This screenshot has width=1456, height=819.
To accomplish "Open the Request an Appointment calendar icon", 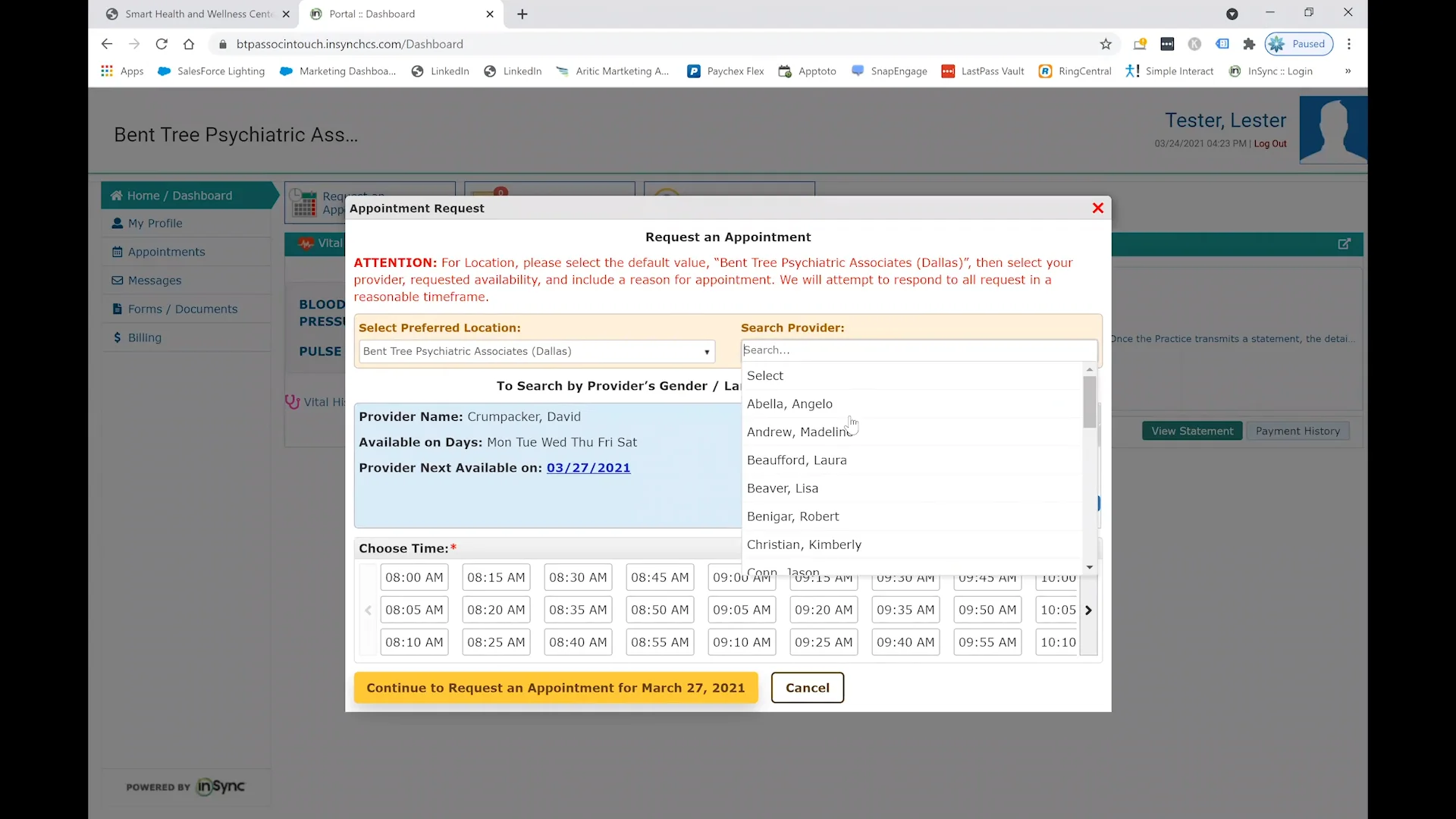I will (x=305, y=203).
